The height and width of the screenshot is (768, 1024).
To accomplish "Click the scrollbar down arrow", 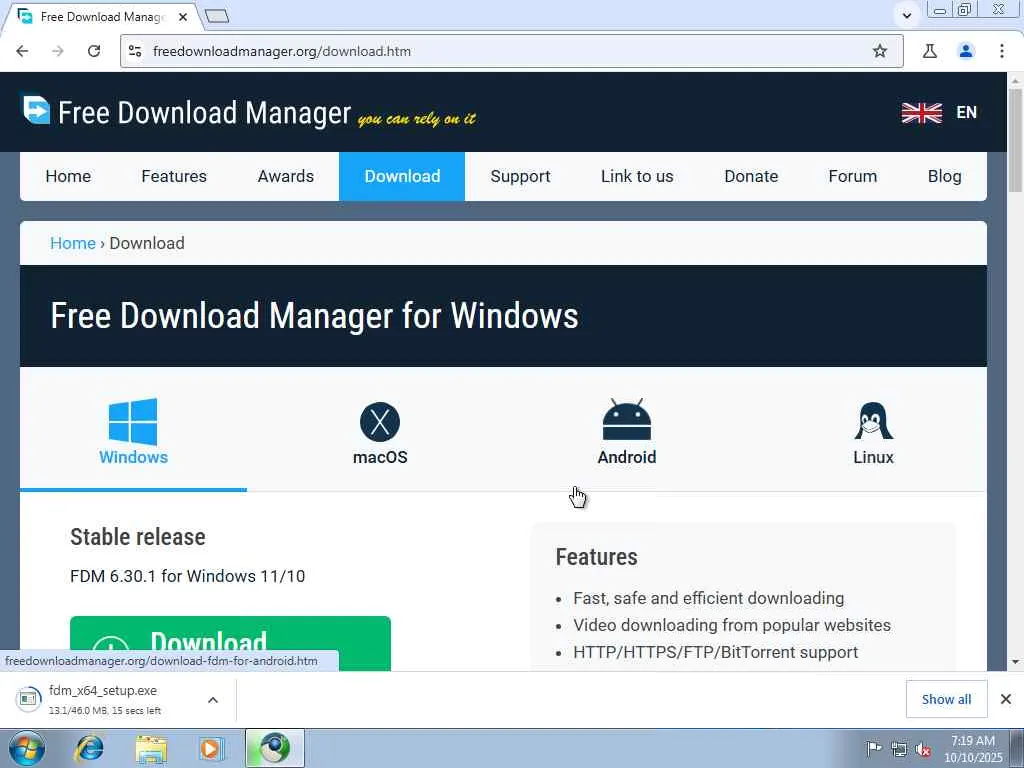I will coord(1016,662).
